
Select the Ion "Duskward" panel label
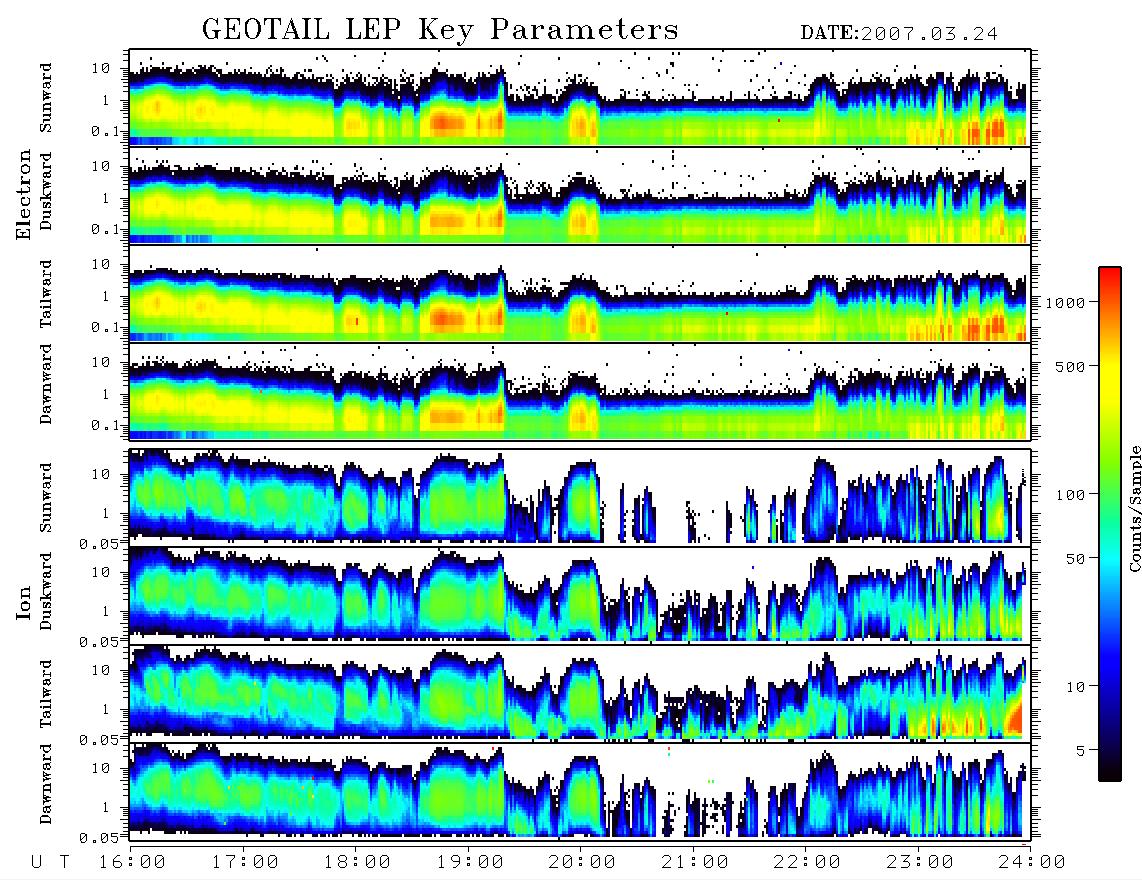[46, 592]
